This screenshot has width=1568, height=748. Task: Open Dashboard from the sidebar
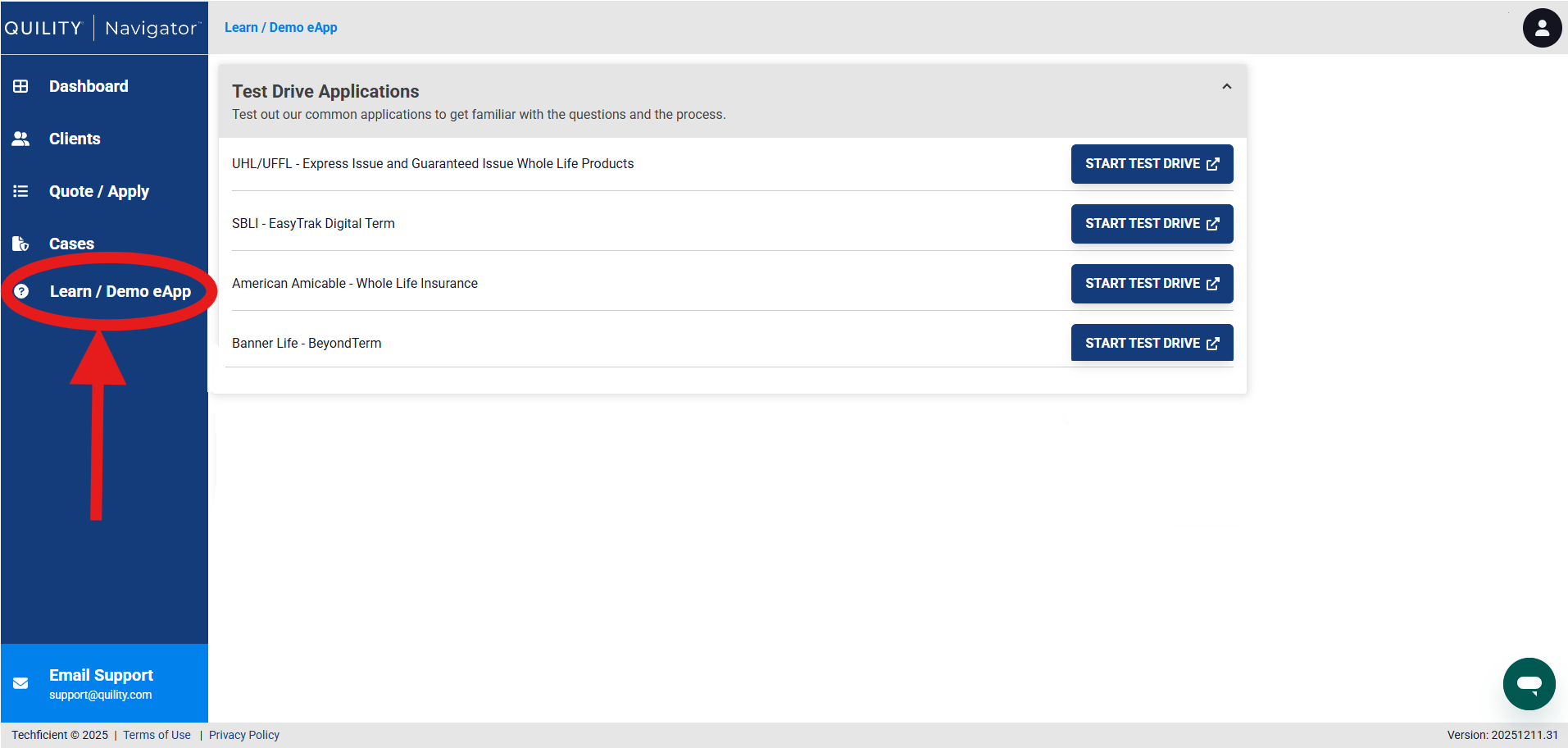(x=89, y=86)
